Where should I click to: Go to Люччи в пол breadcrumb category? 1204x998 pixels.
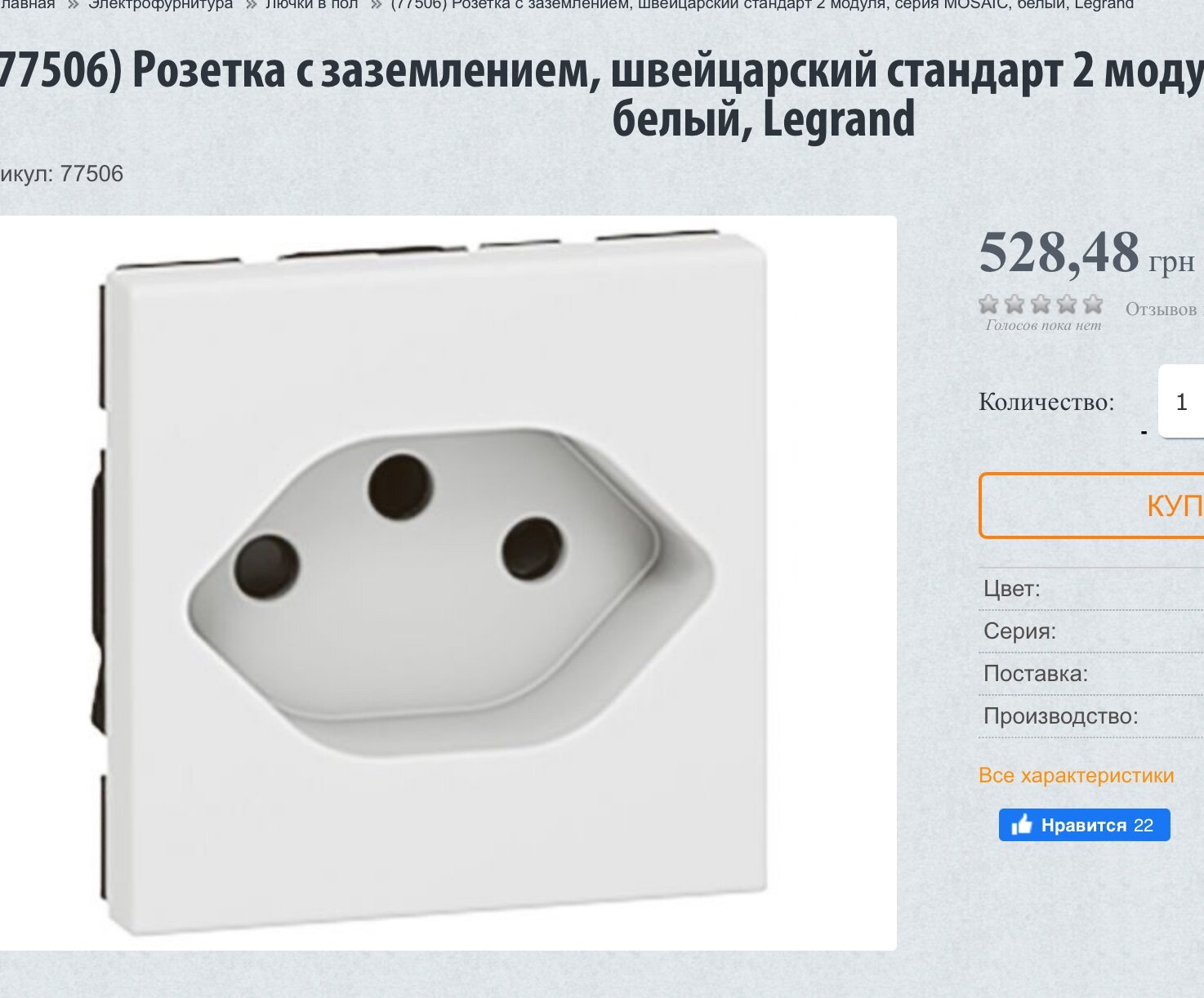(311, 4)
